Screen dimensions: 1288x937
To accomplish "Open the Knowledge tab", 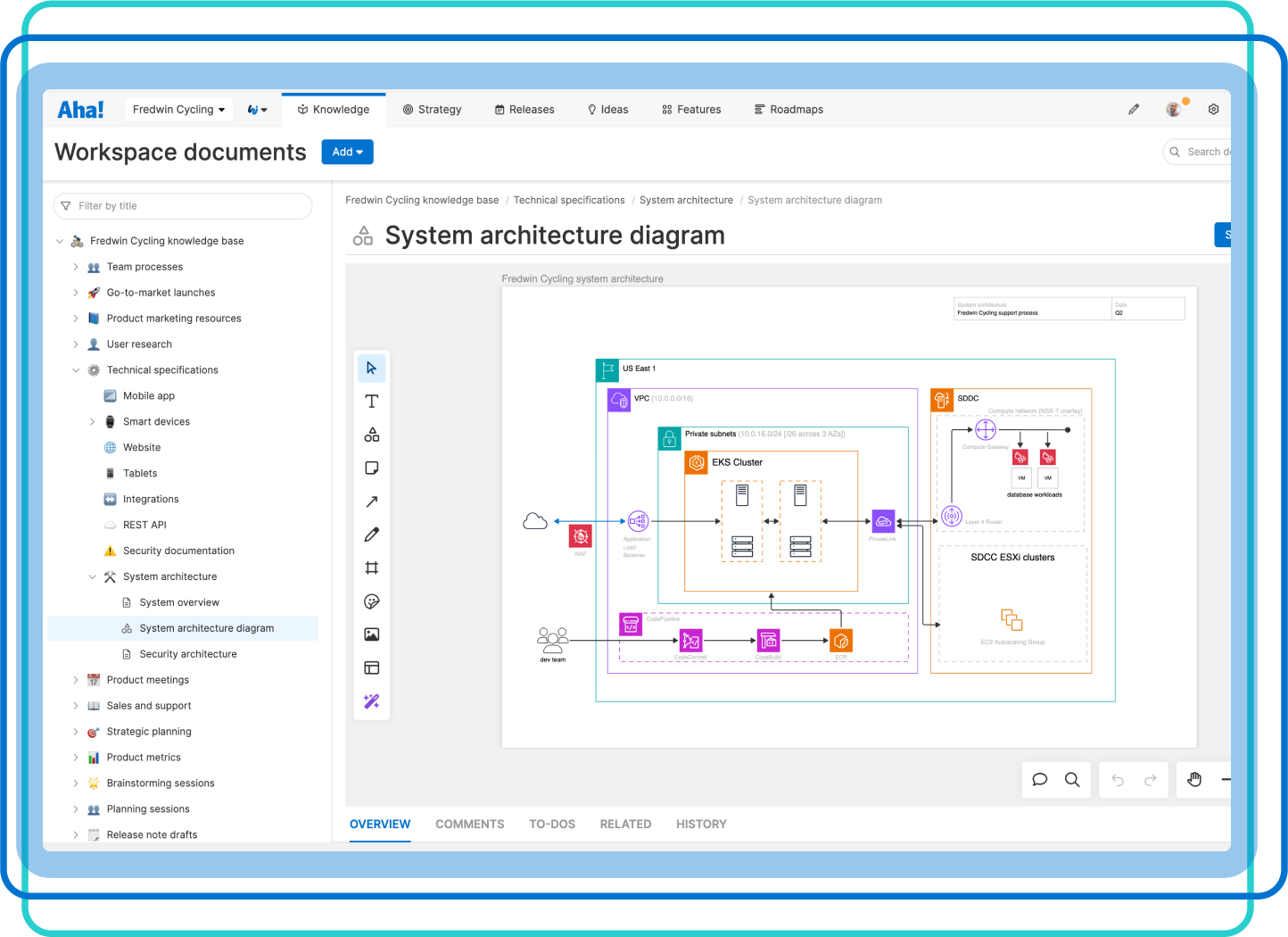I will point(334,110).
